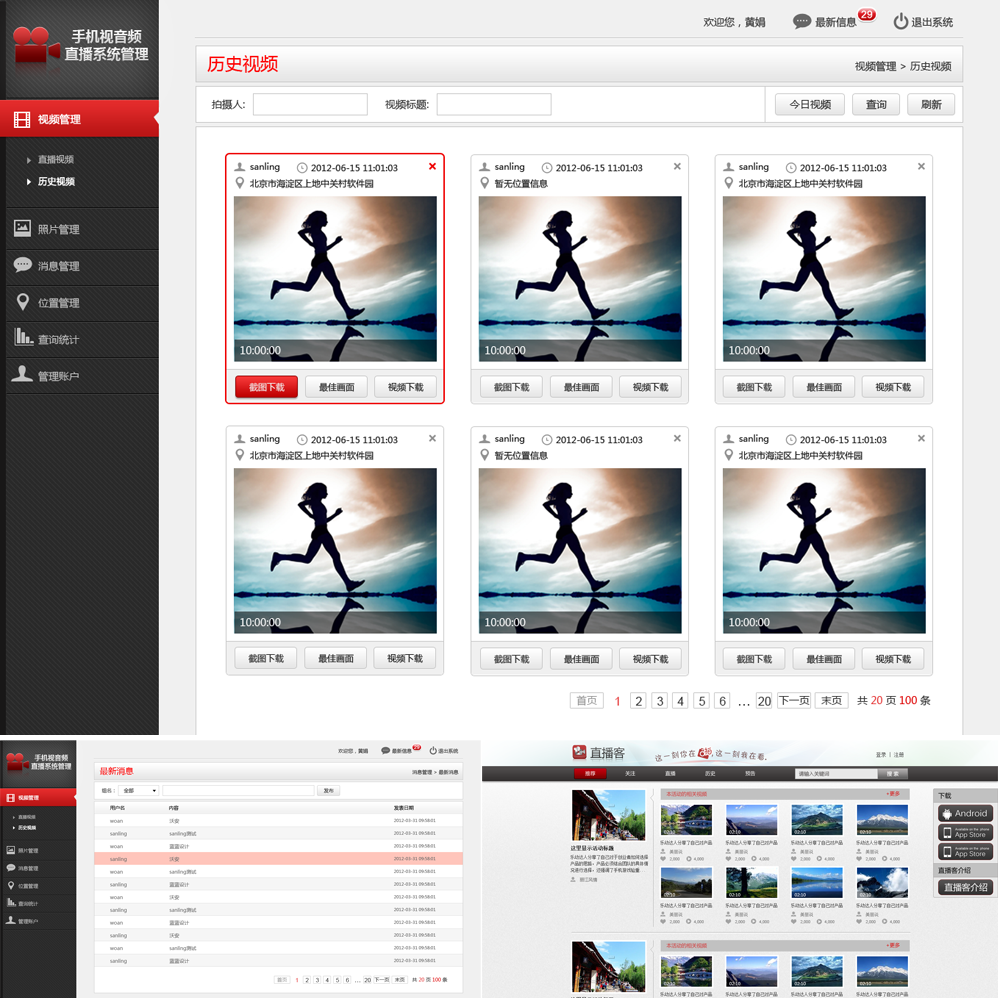
Task: Open photo management picture icon in sidebar
Action: click(x=22, y=228)
